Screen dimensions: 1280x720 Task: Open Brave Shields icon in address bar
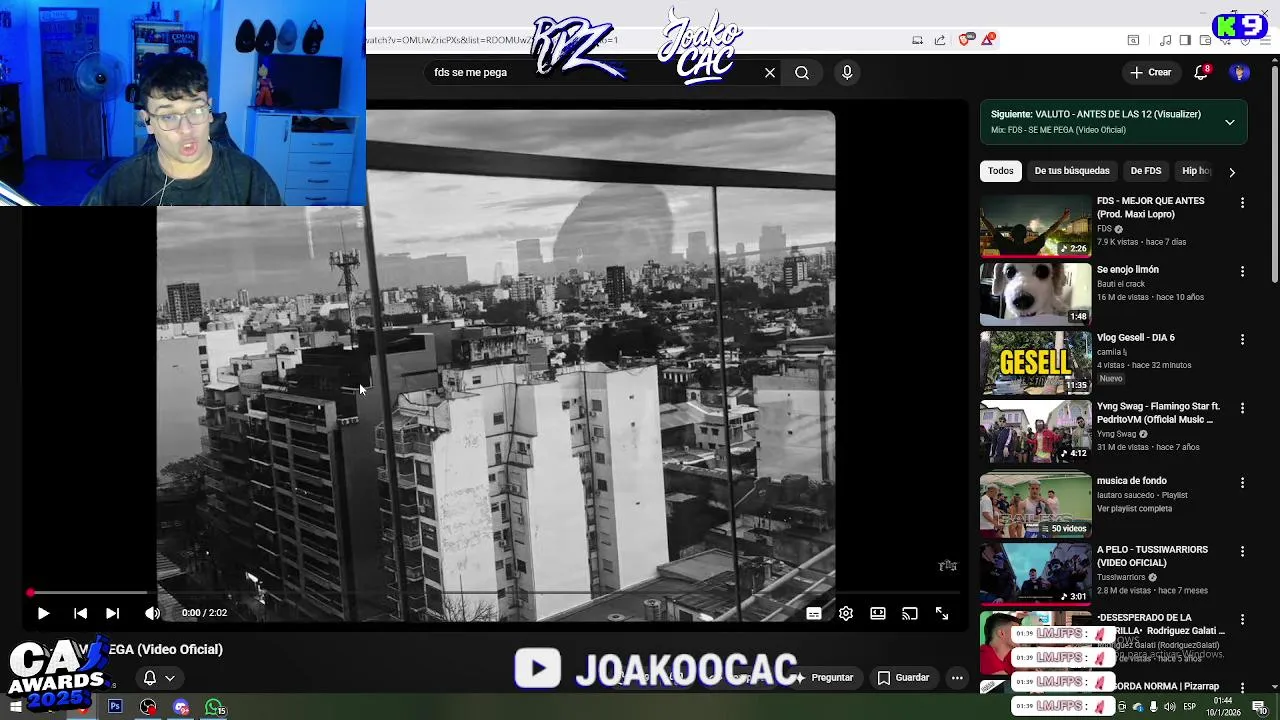point(964,40)
